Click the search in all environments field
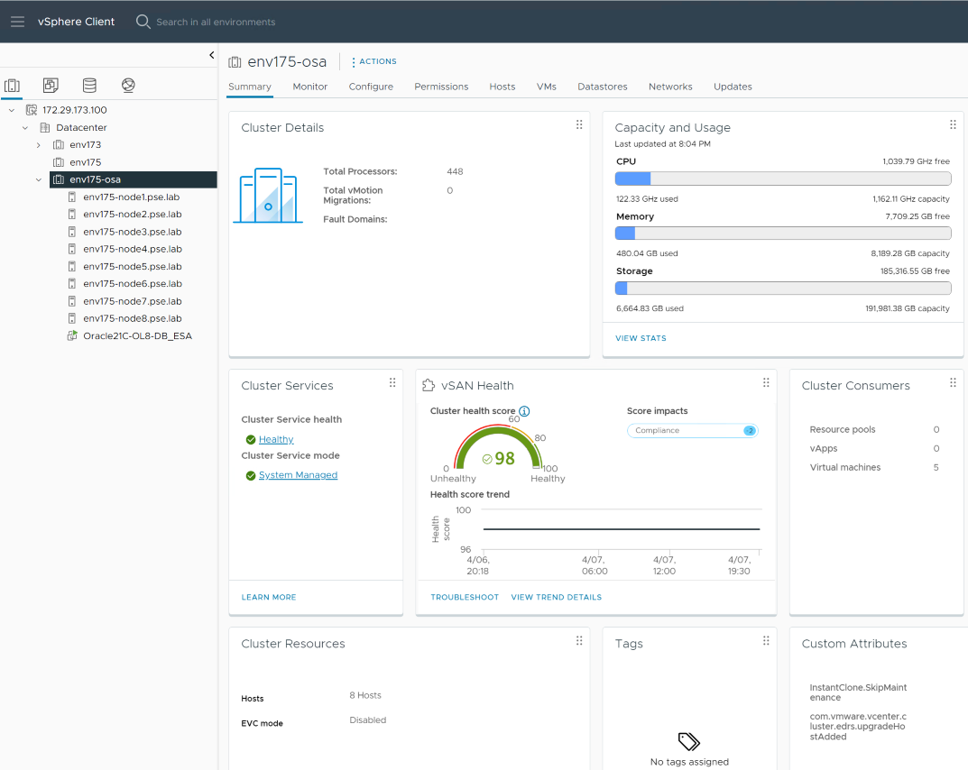The image size is (968, 770). click(x=215, y=22)
